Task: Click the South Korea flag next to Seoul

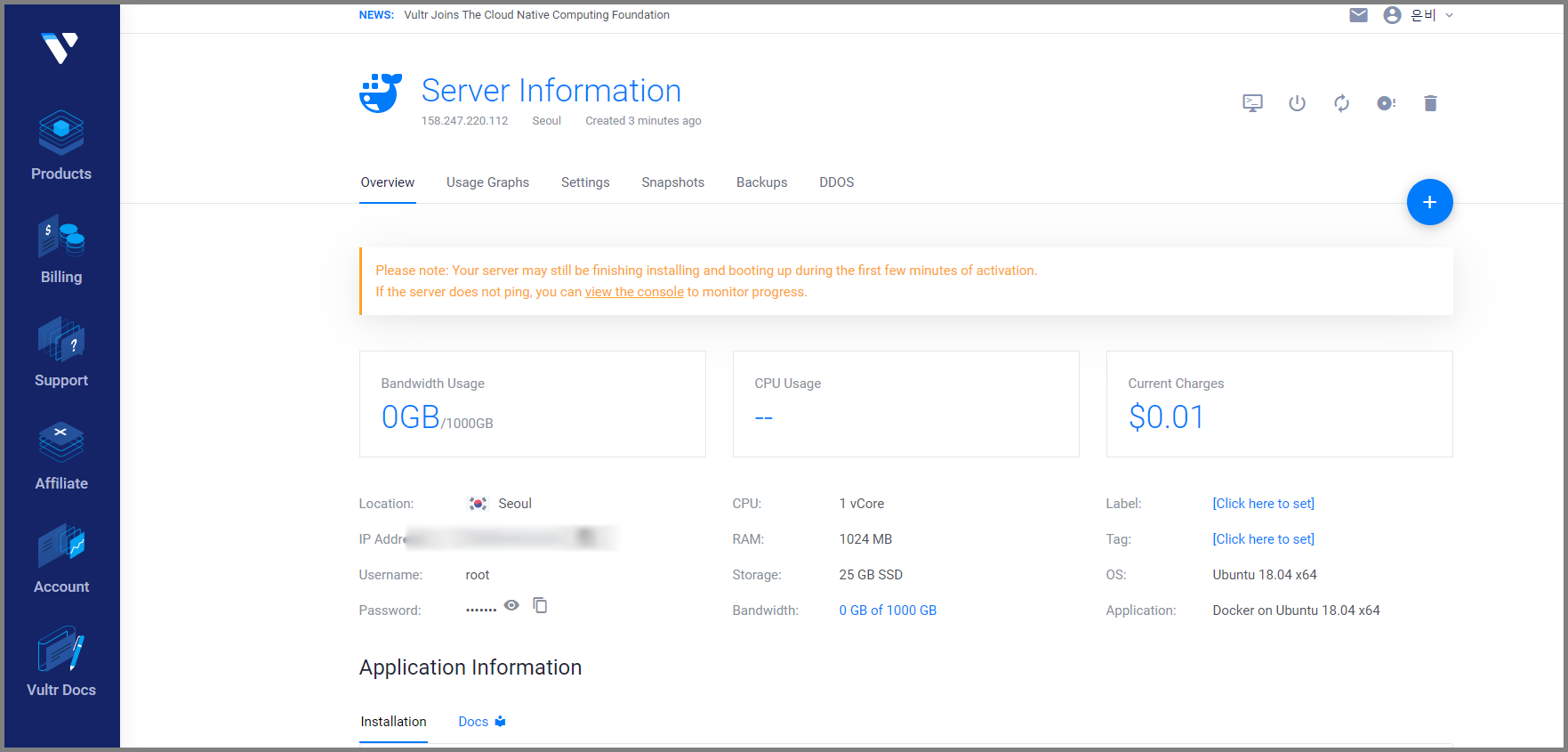Action: click(478, 504)
